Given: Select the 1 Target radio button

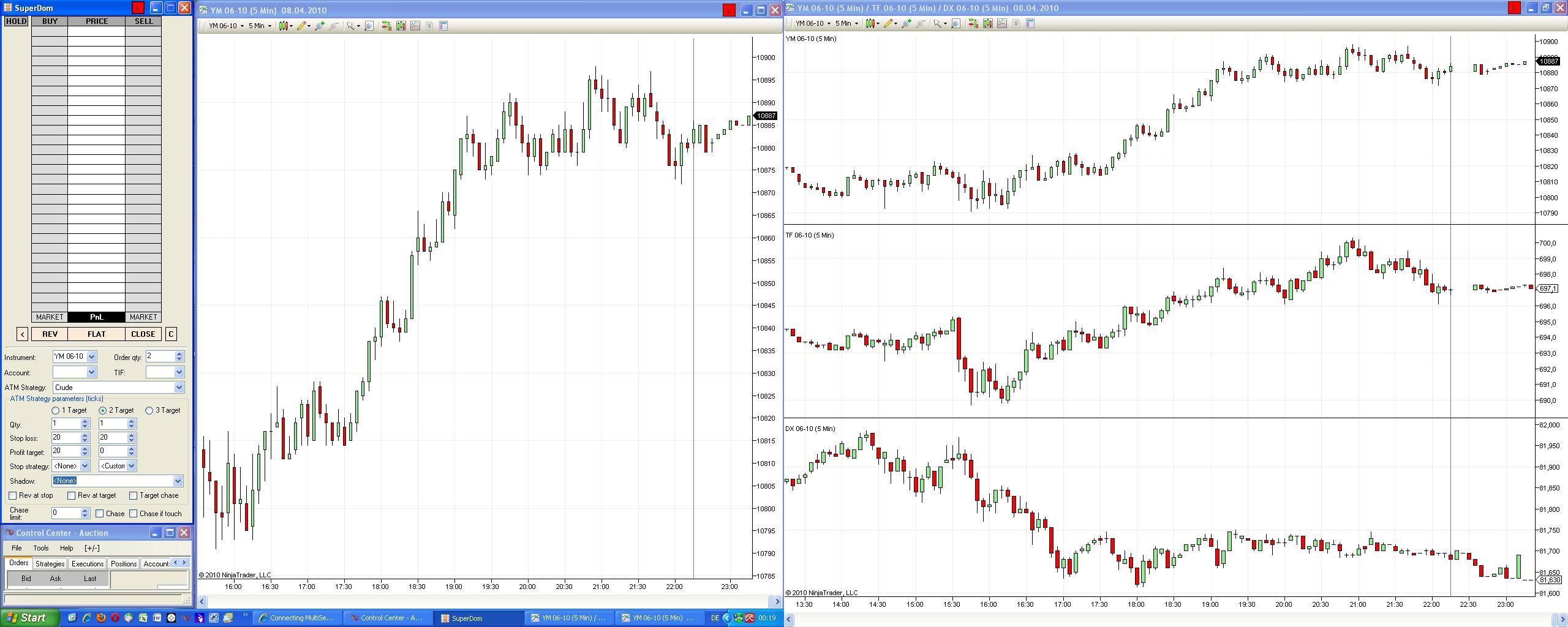Looking at the screenshot, I should [x=56, y=410].
